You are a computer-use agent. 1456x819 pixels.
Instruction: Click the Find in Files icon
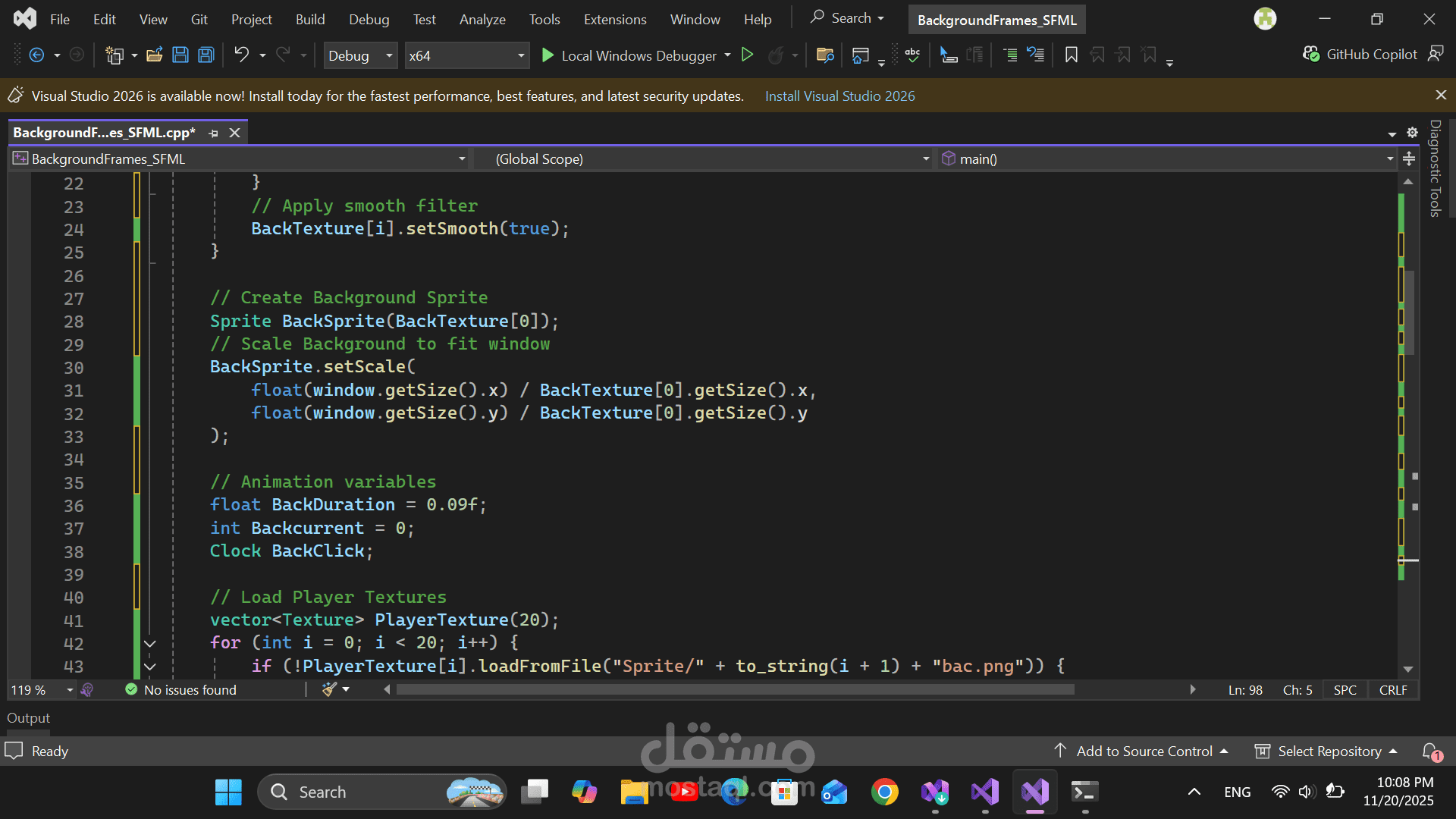825,55
